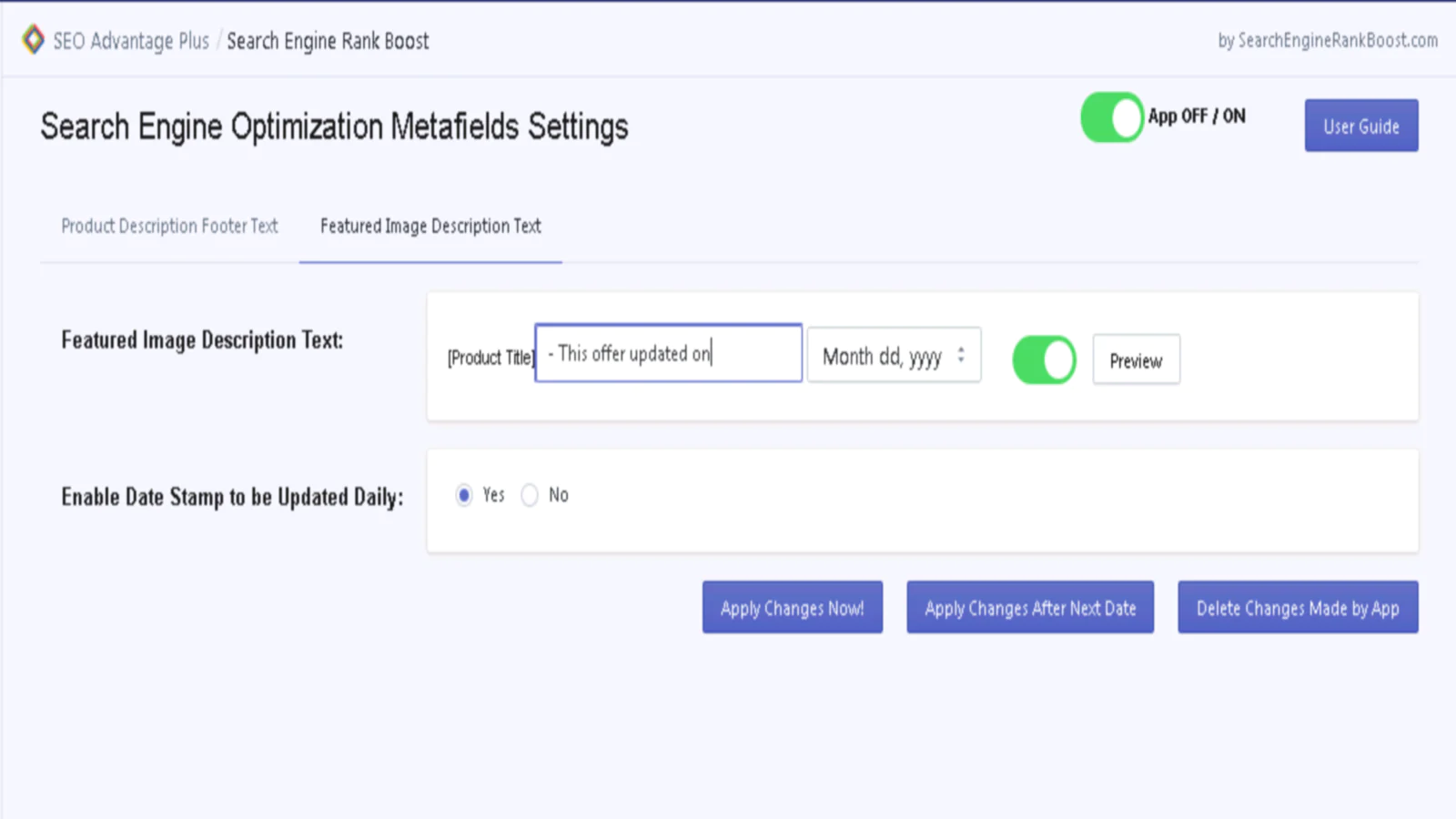Click the [Product Title] prefix label

tap(490, 358)
